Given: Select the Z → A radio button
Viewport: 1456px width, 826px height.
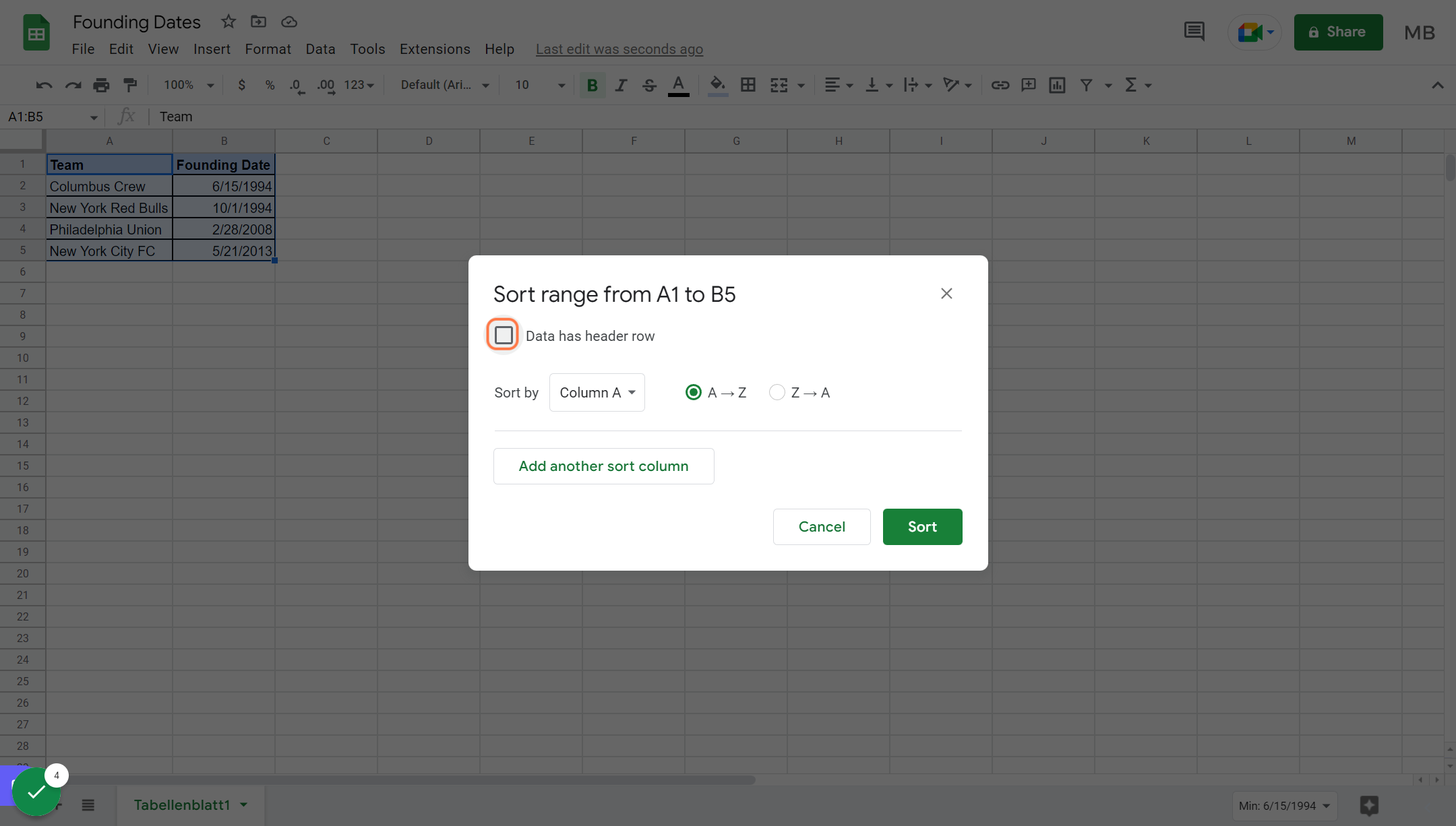Looking at the screenshot, I should tap(777, 392).
